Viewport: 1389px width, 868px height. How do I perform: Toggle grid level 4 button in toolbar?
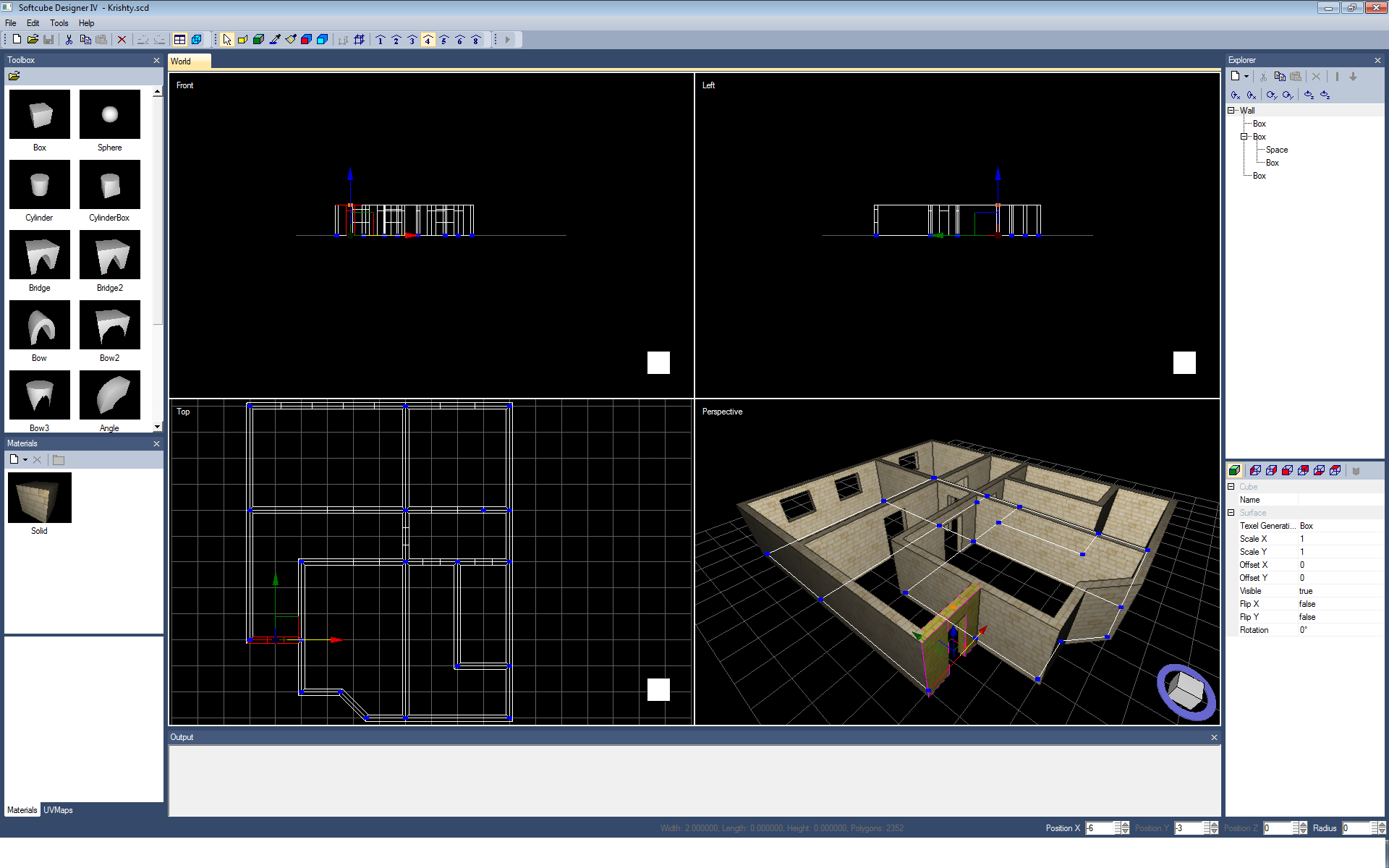point(428,40)
